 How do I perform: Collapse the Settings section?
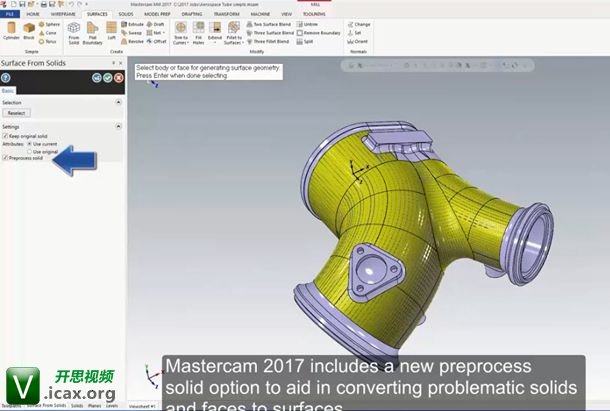click(x=119, y=126)
